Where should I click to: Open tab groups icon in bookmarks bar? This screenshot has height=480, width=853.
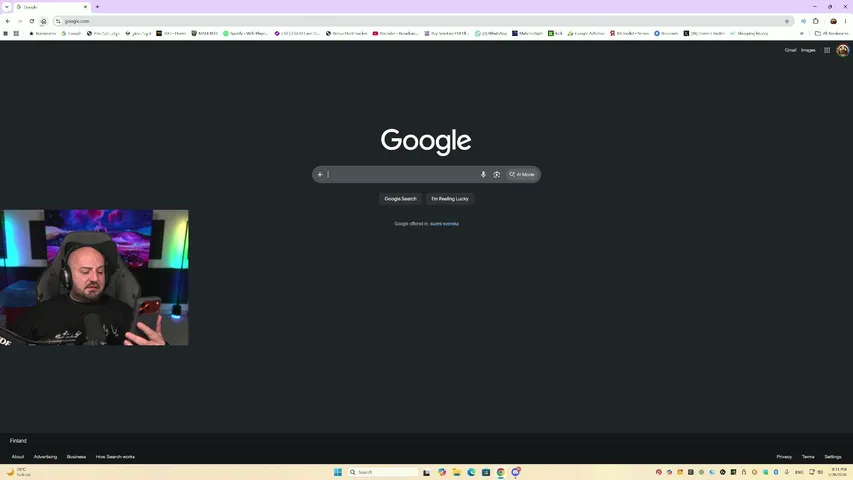pos(16,33)
